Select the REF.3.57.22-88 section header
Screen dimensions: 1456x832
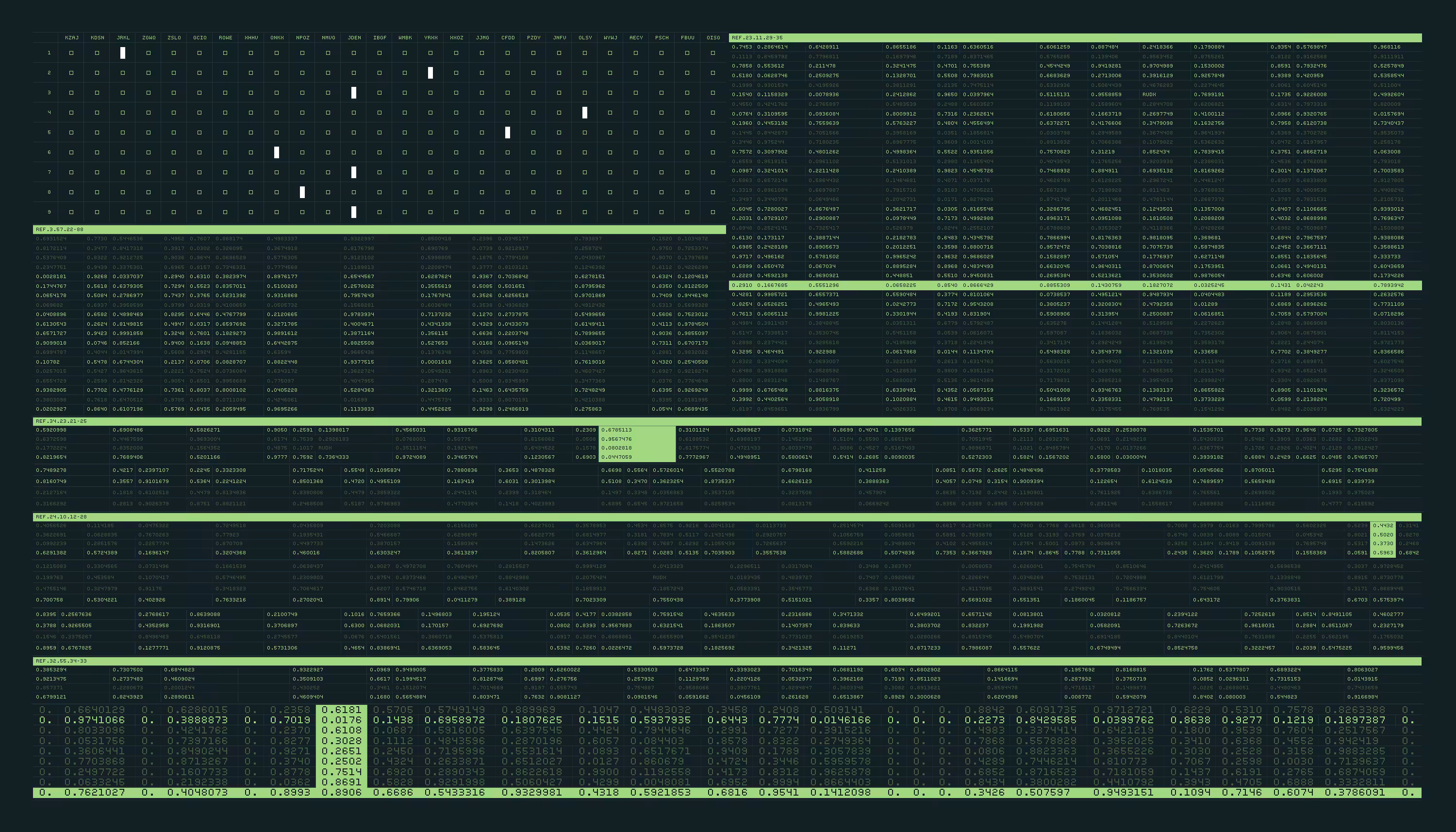(379, 229)
